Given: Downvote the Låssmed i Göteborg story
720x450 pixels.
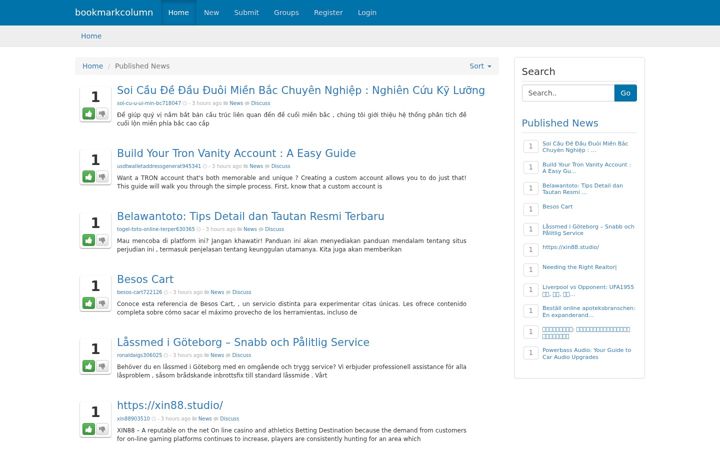Looking at the screenshot, I should coord(102,366).
